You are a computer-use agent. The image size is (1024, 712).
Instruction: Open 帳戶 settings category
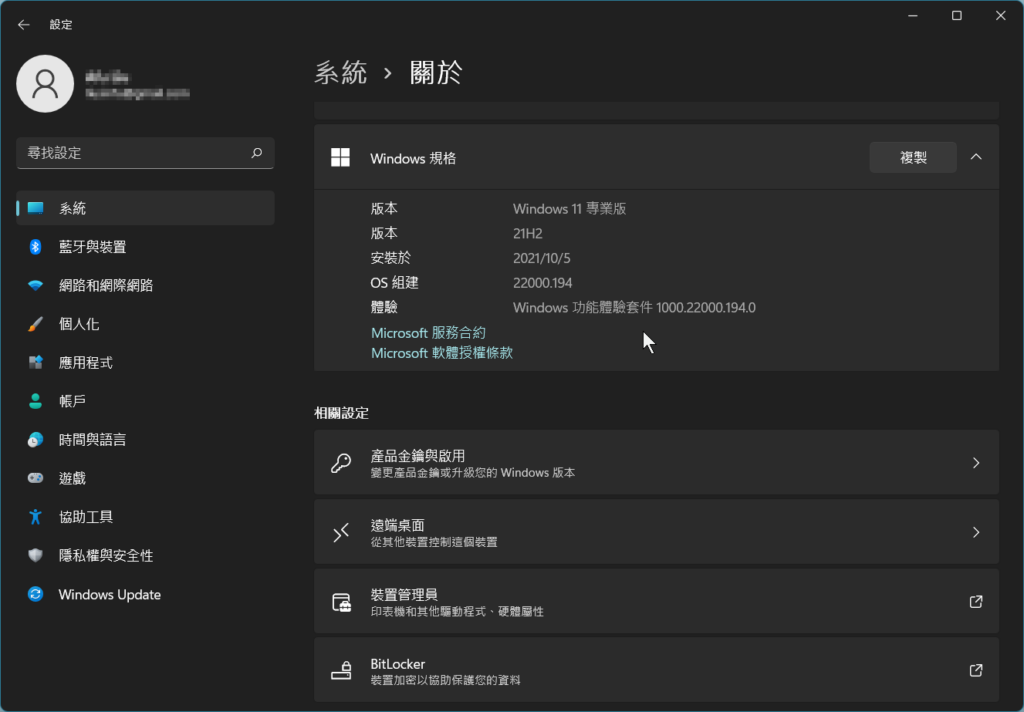click(x=145, y=400)
